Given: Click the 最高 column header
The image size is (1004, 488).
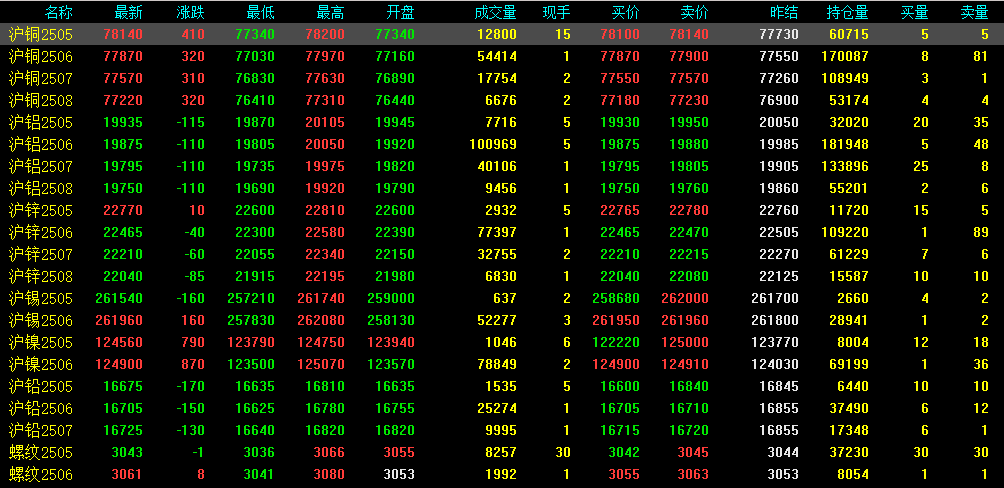Looking at the screenshot, I should pyautogui.click(x=330, y=12).
